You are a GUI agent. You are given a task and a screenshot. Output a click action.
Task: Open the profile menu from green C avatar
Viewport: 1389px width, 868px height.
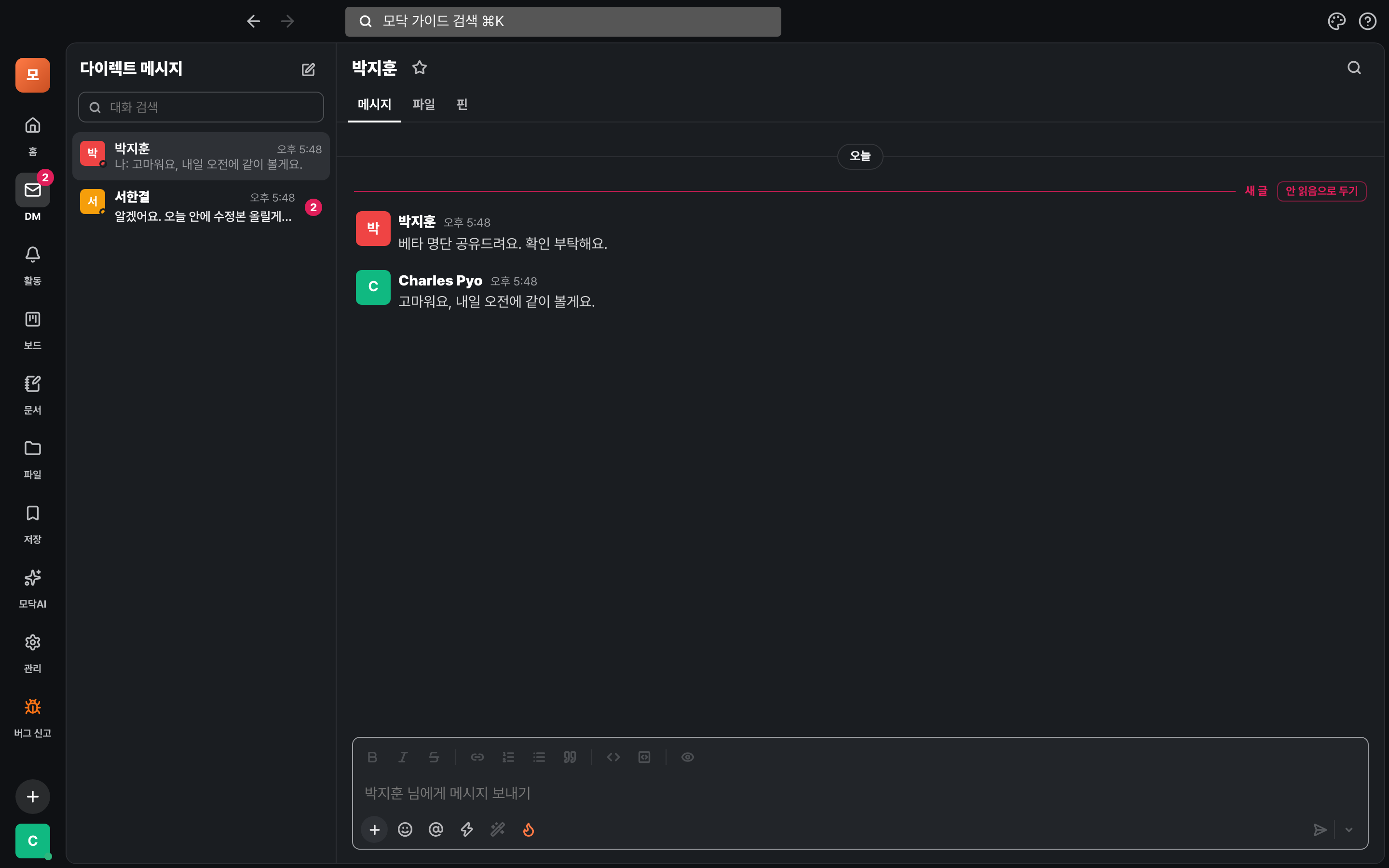33,841
